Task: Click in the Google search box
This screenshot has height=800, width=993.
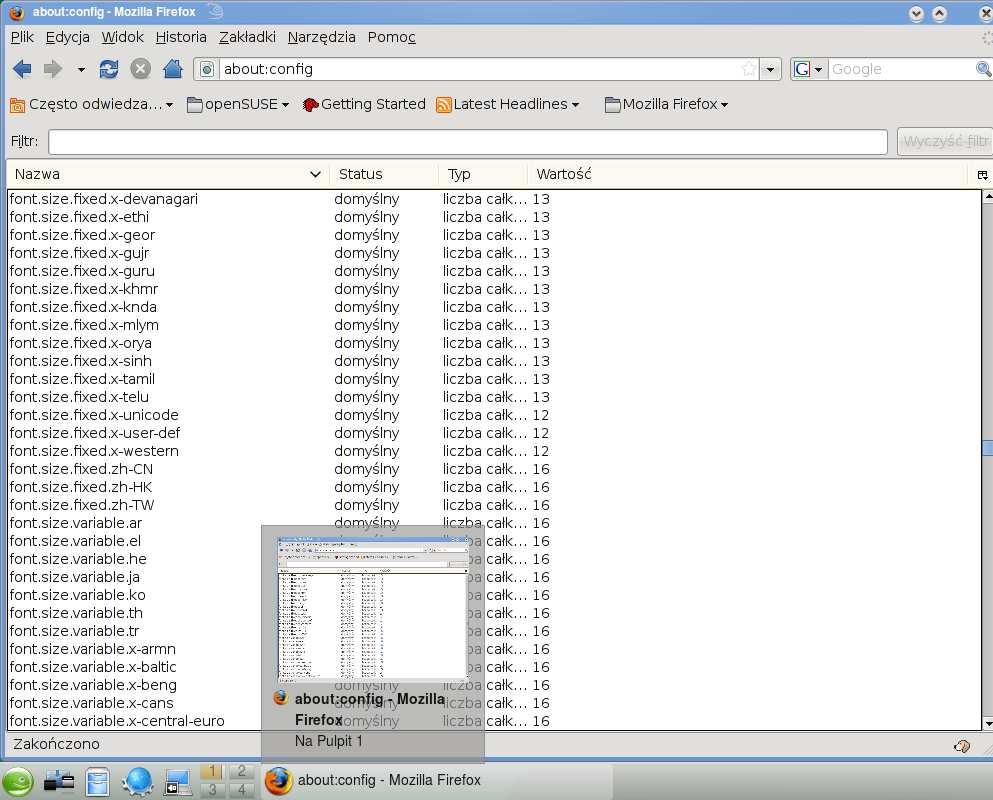Action: pyautogui.click(x=901, y=69)
